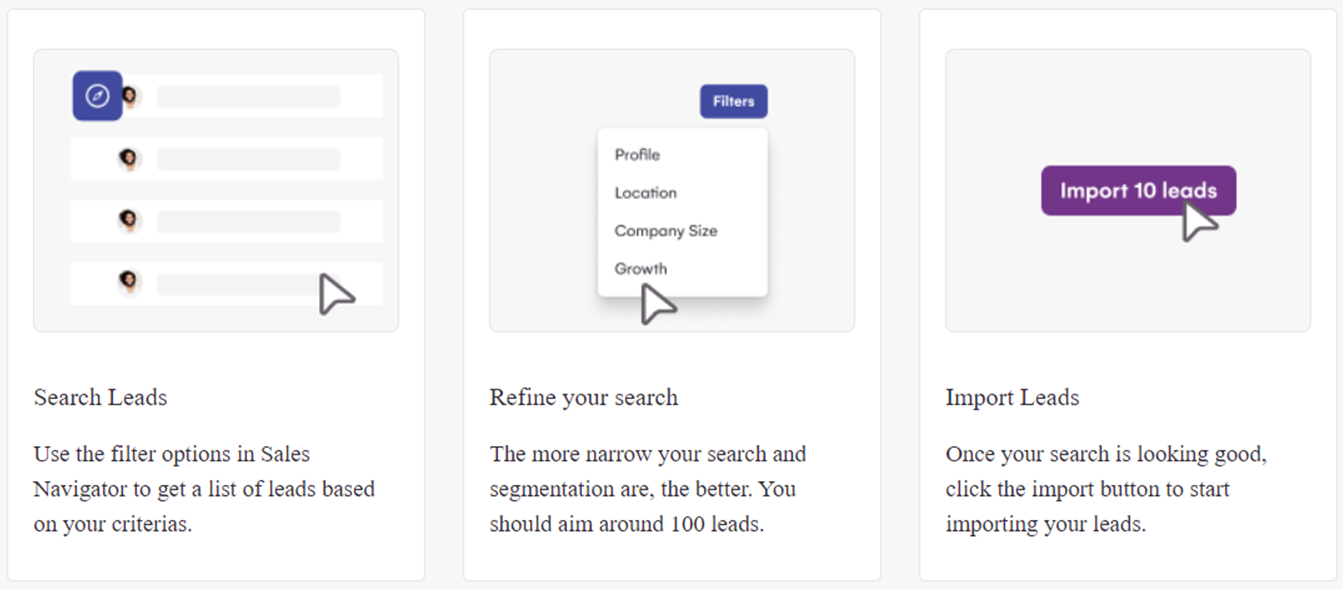1343x589 pixels.
Task: Click the Import 10 leads button
Action: [1138, 190]
